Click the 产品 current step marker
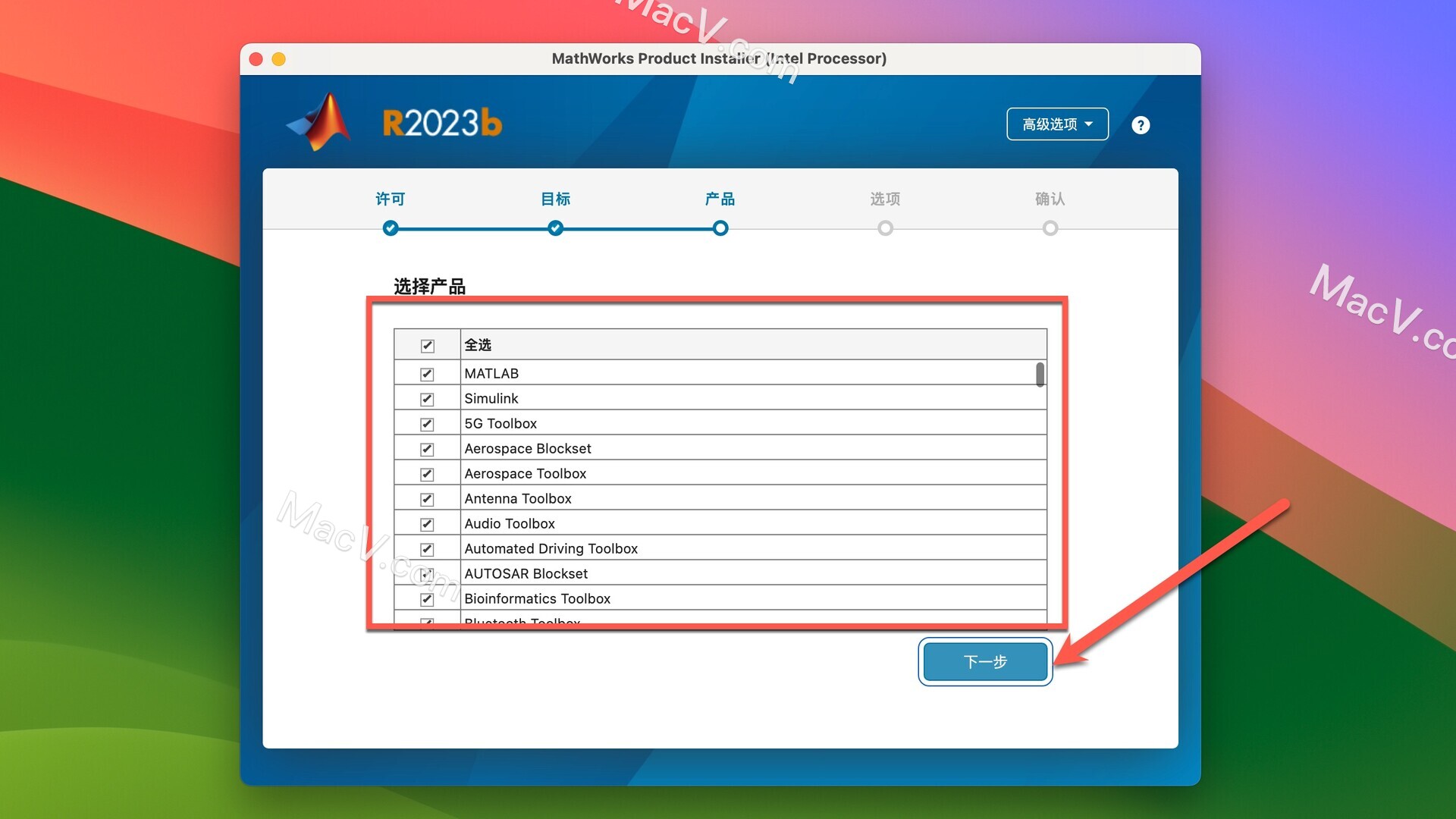The image size is (1456, 819). (720, 228)
